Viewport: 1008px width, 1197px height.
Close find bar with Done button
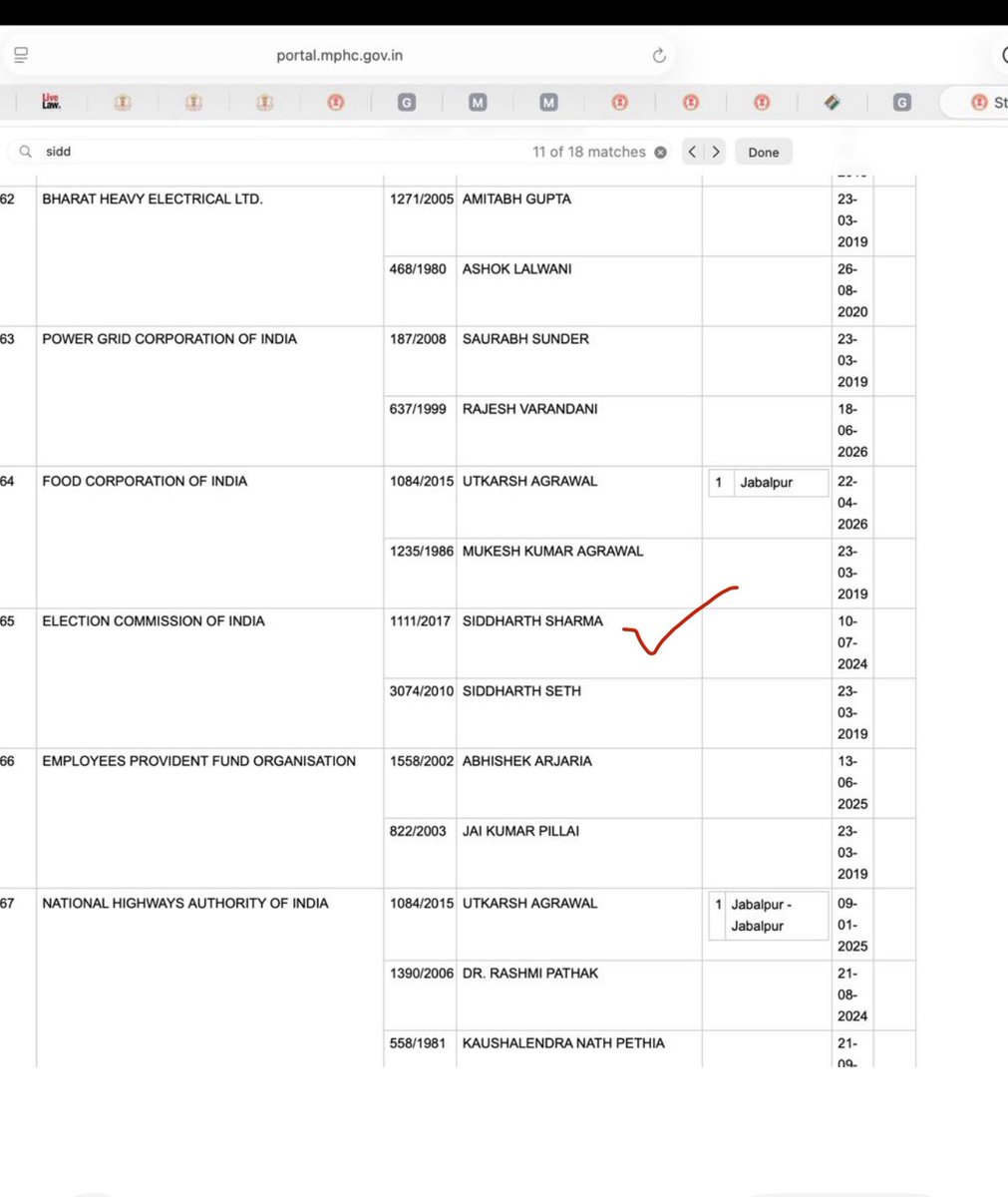pyautogui.click(x=764, y=153)
